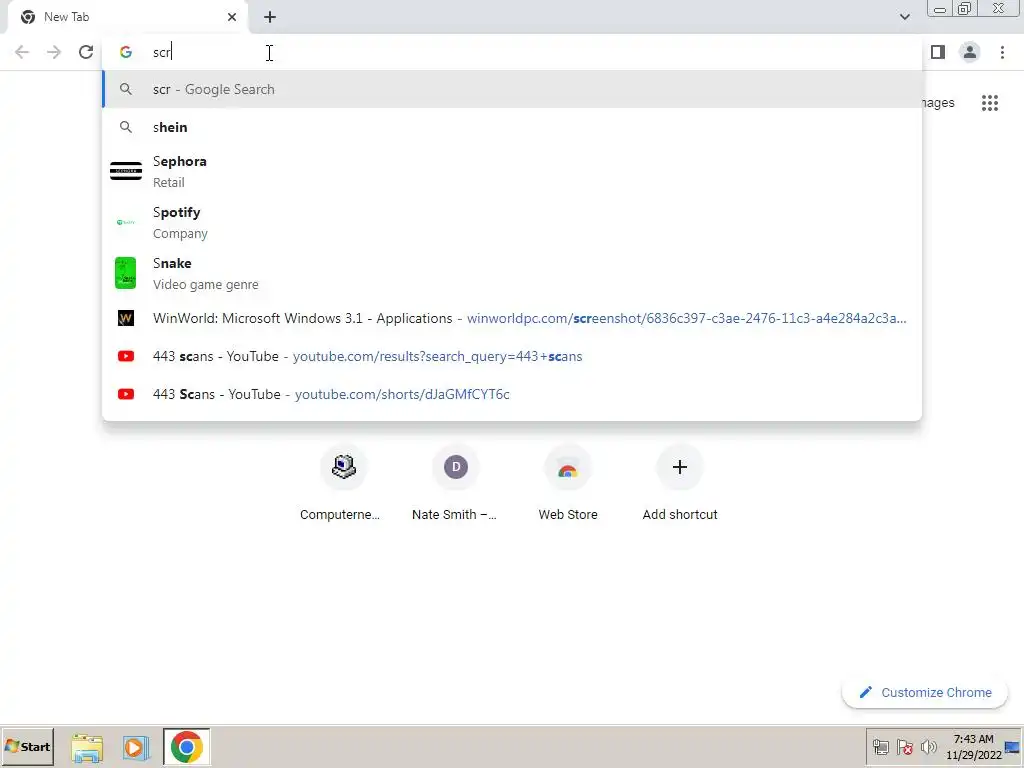Open Windows Explorer from the taskbar
Image resolution: width=1024 pixels, height=768 pixels.
87,747
